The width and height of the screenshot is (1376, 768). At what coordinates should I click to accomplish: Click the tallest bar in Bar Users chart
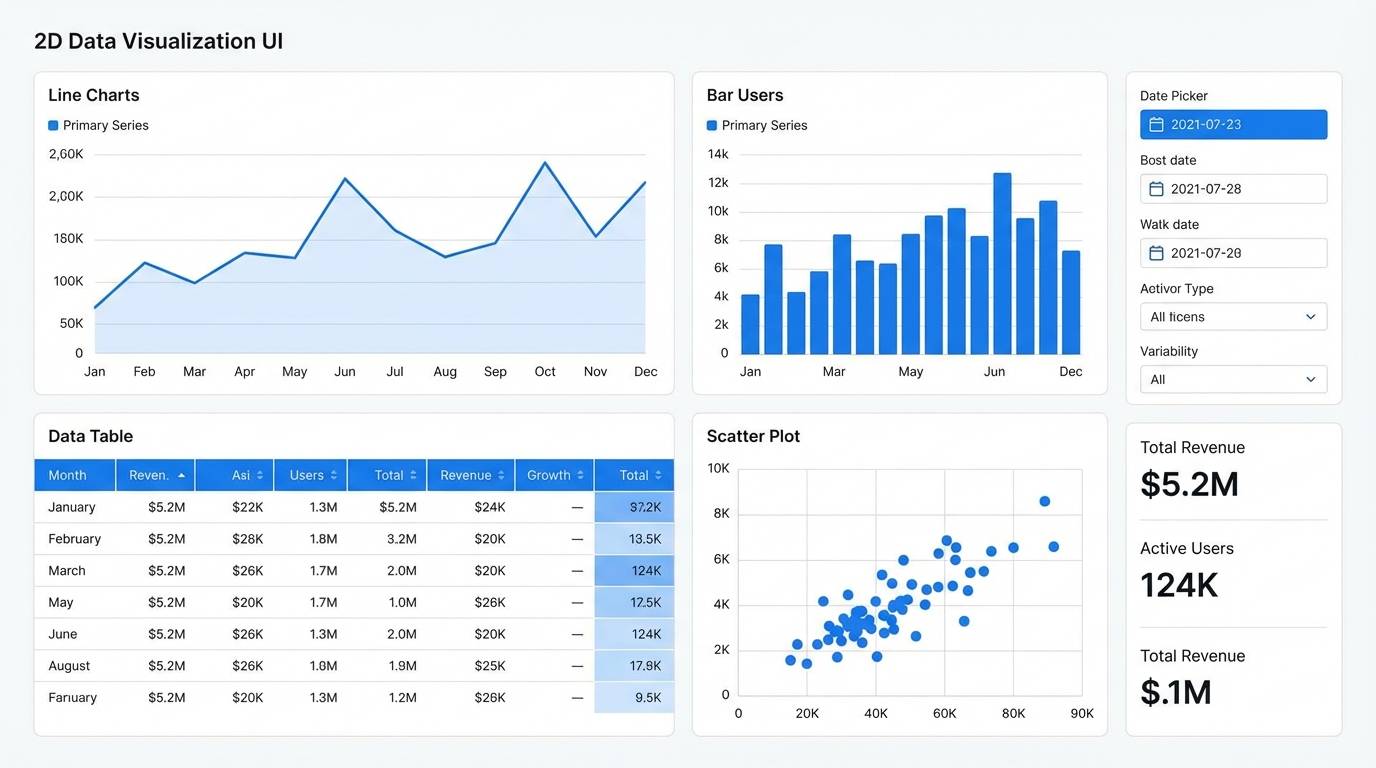1002,260
